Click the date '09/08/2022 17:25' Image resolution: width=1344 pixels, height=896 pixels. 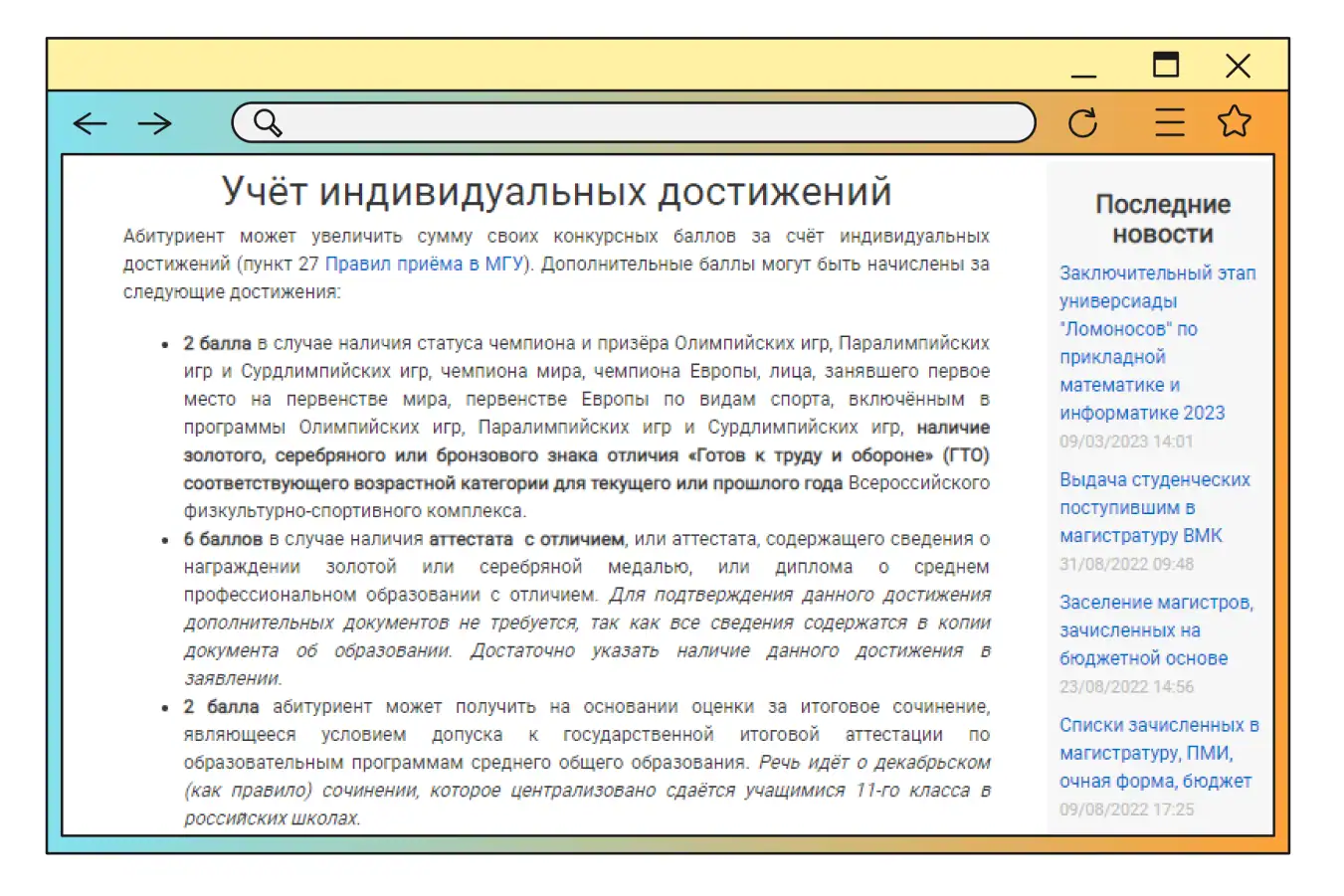point(1126,809)
